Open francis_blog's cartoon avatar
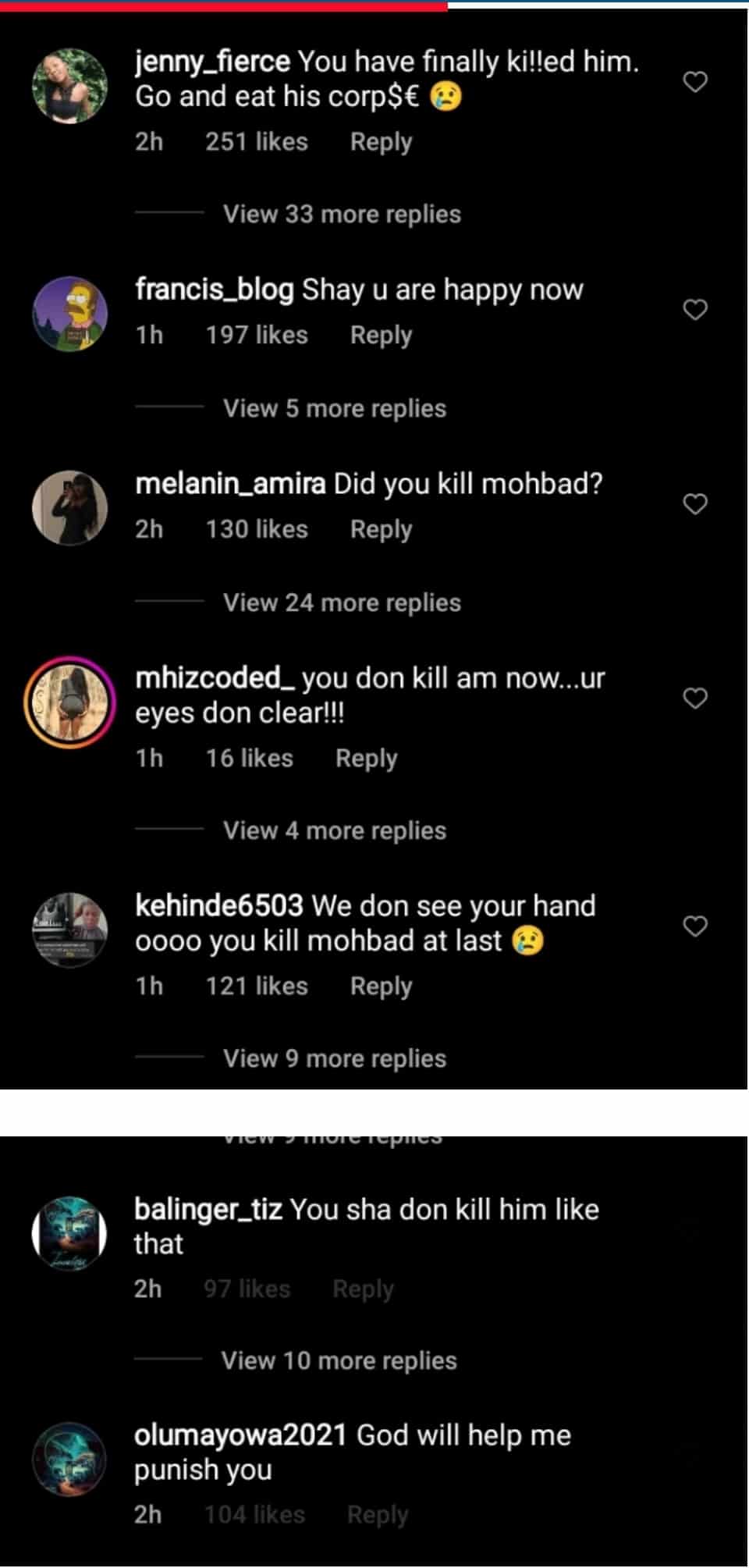The width and height of the screenshot is (749, 1568). 69,314
